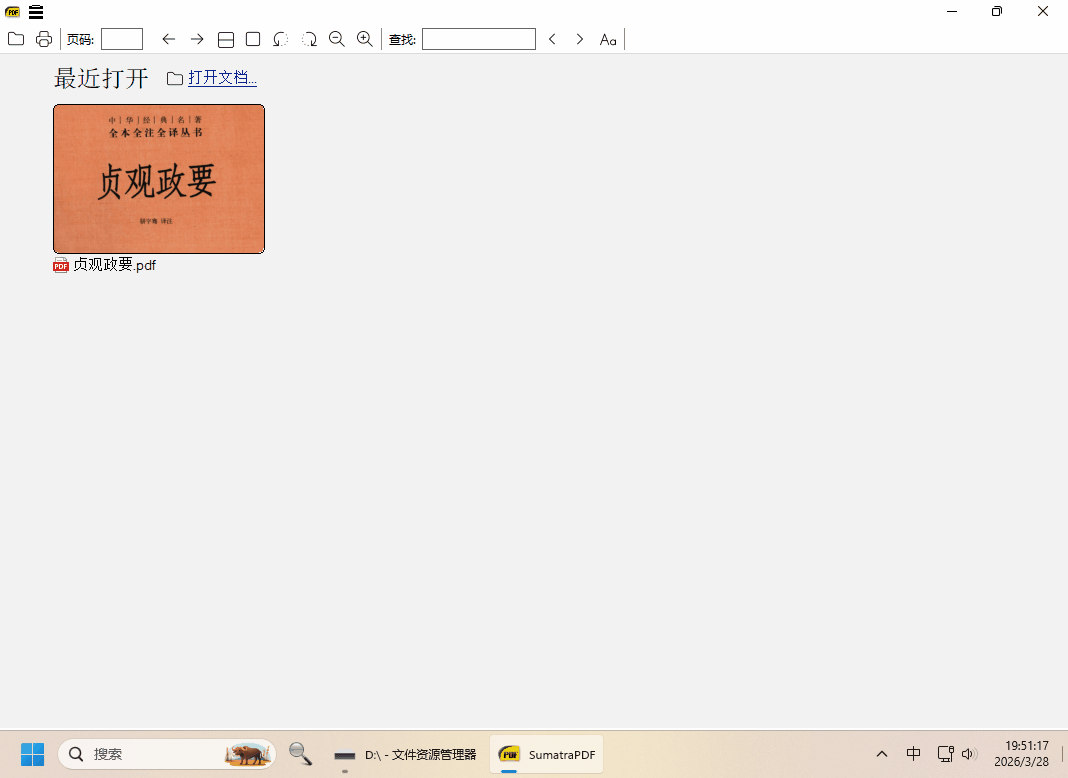1068x778 pixels.
Task: Switch to D:\ 文件资源管理器 taskbar item
Action: (x=405, y=754)
